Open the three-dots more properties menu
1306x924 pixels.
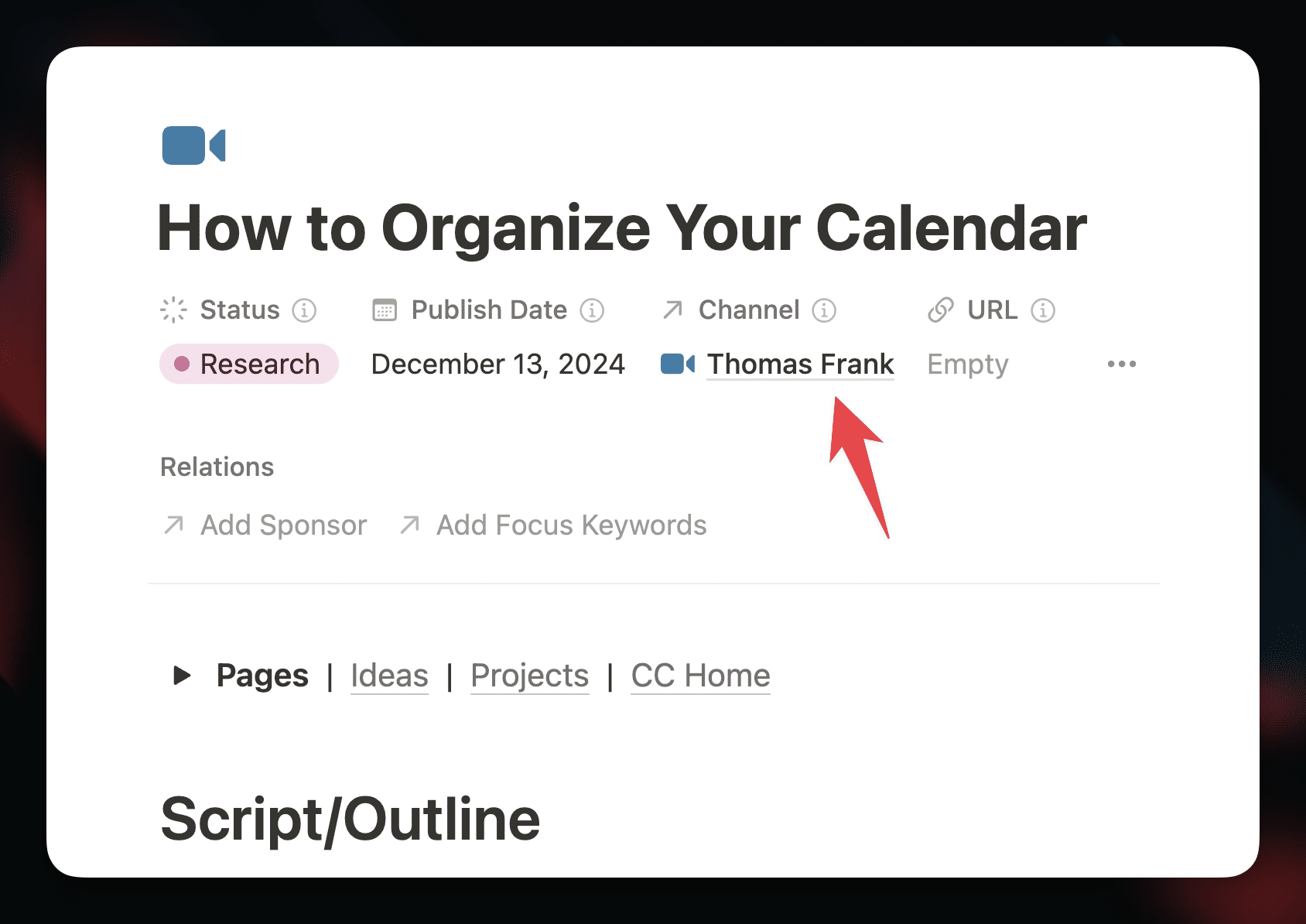(x=1121, y=364)
